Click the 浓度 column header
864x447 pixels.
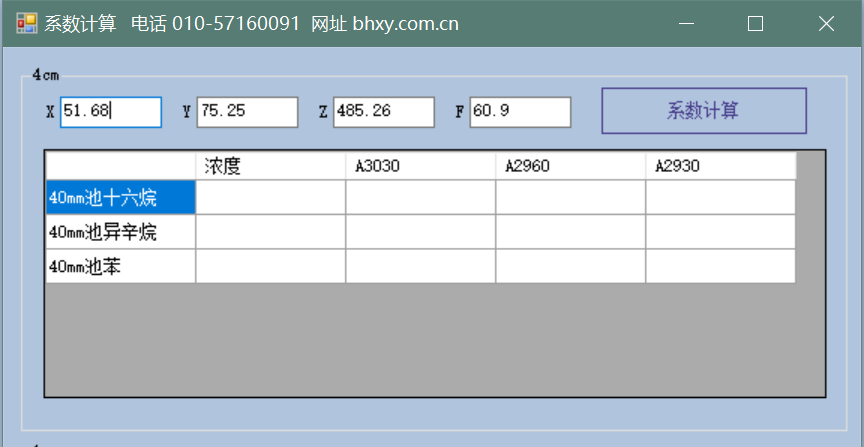click(x=270, y=166)
